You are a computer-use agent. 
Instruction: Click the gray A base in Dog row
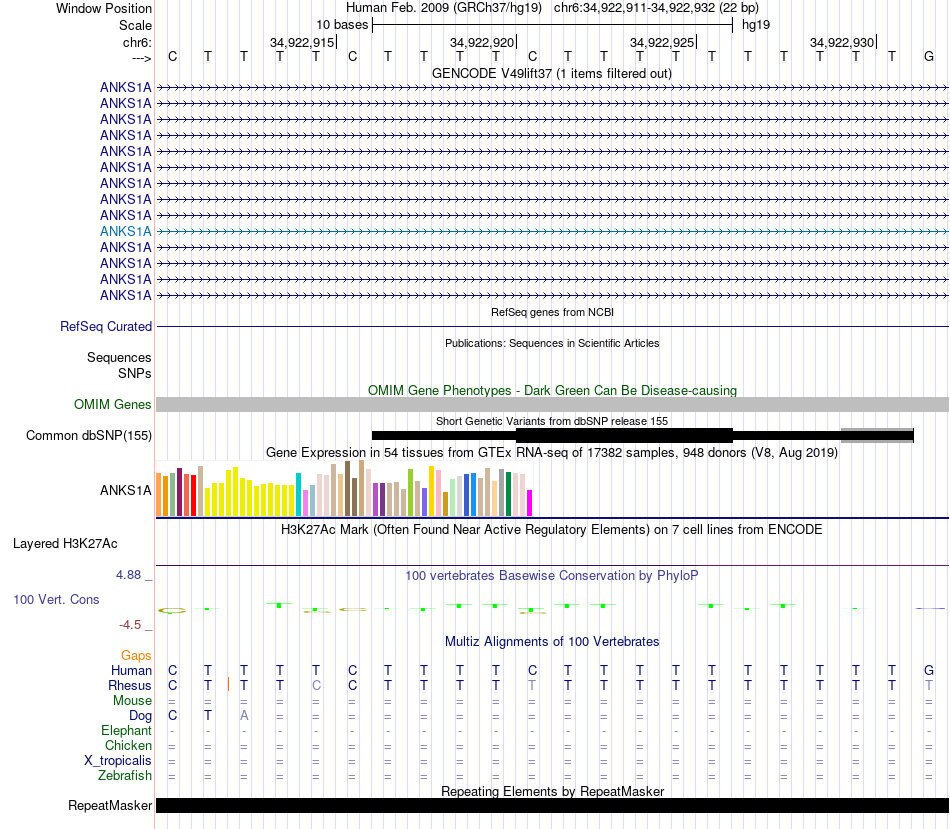(244, 716)
